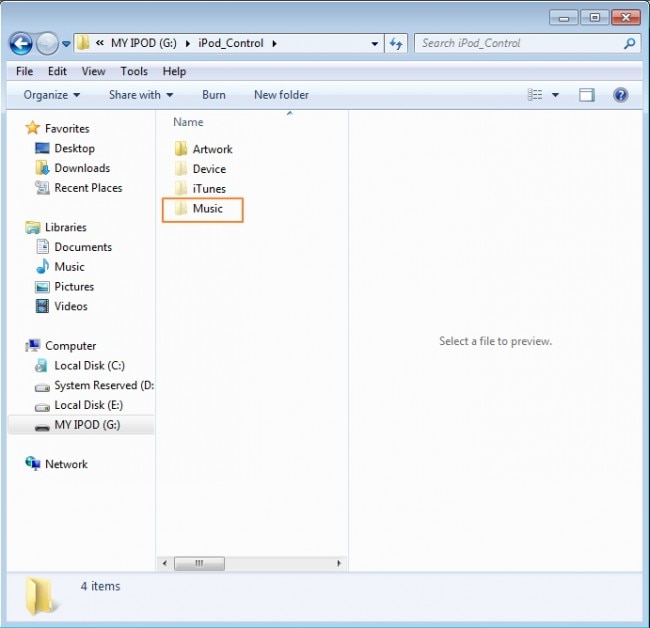Maximize the Explorer window

point(595,18)
